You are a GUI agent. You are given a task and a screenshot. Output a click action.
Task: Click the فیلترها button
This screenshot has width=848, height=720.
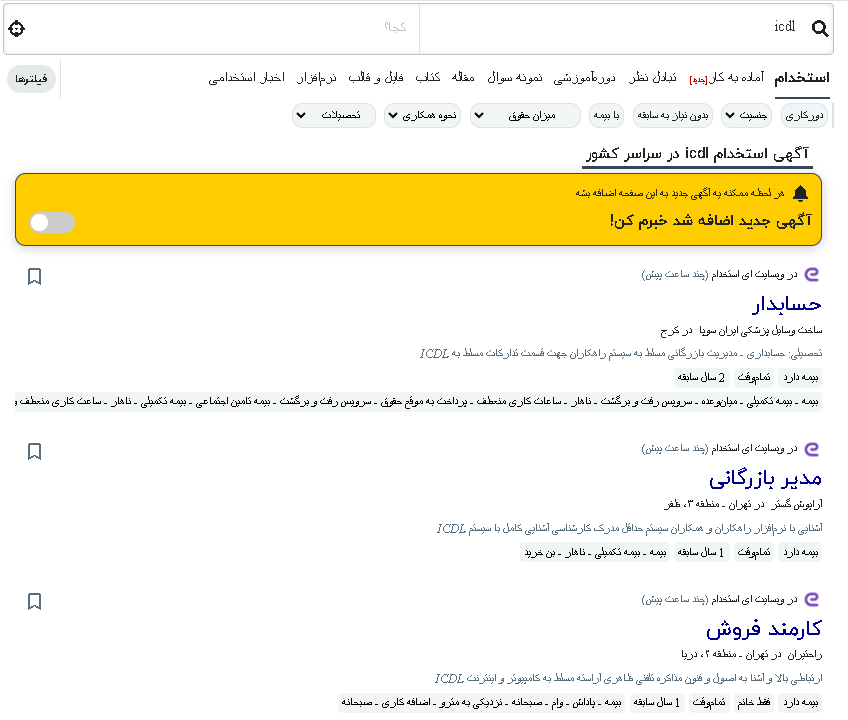[31, 79]
